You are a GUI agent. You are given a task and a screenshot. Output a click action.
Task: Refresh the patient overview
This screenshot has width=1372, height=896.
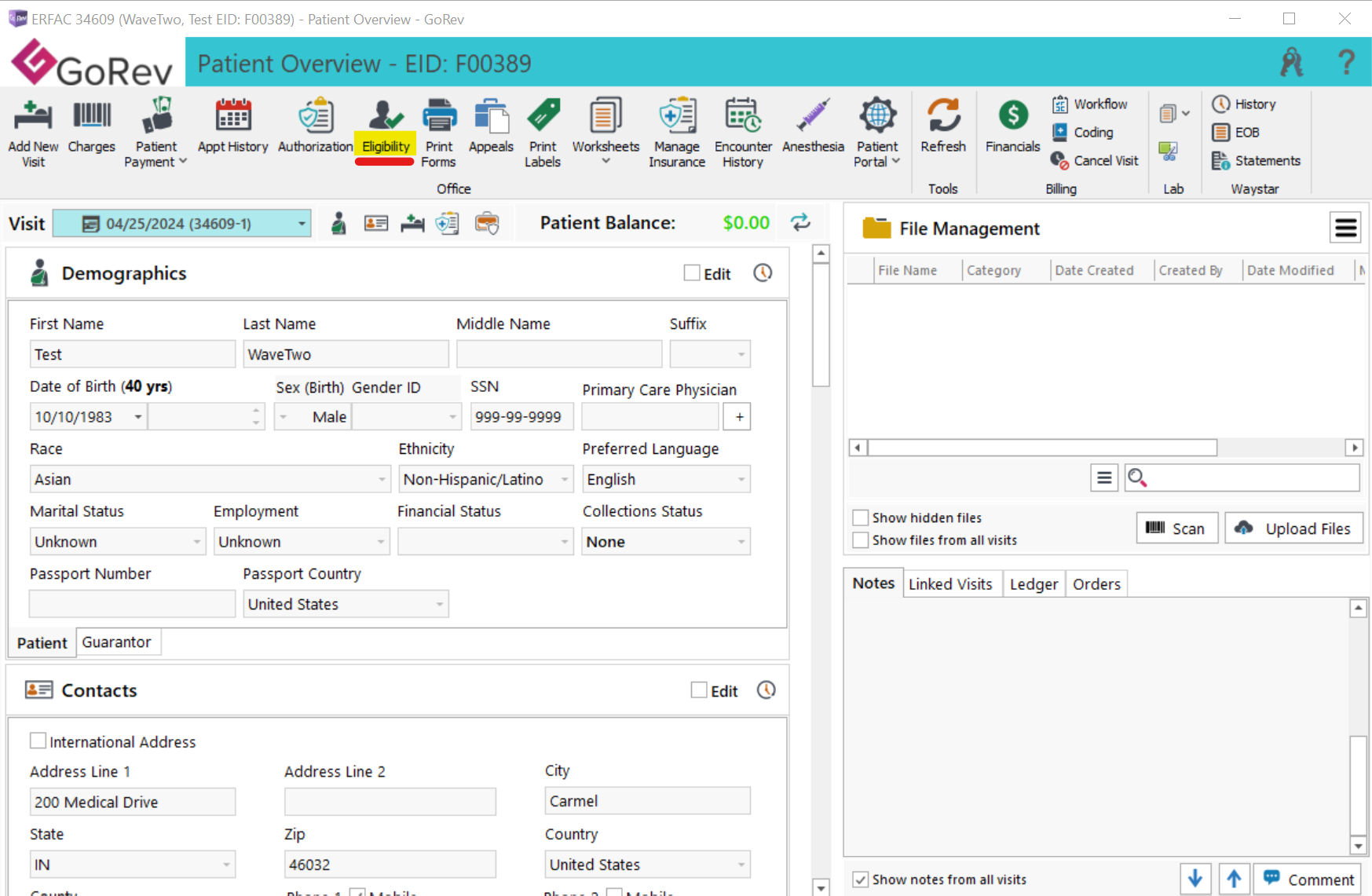(x=943, y=126)
